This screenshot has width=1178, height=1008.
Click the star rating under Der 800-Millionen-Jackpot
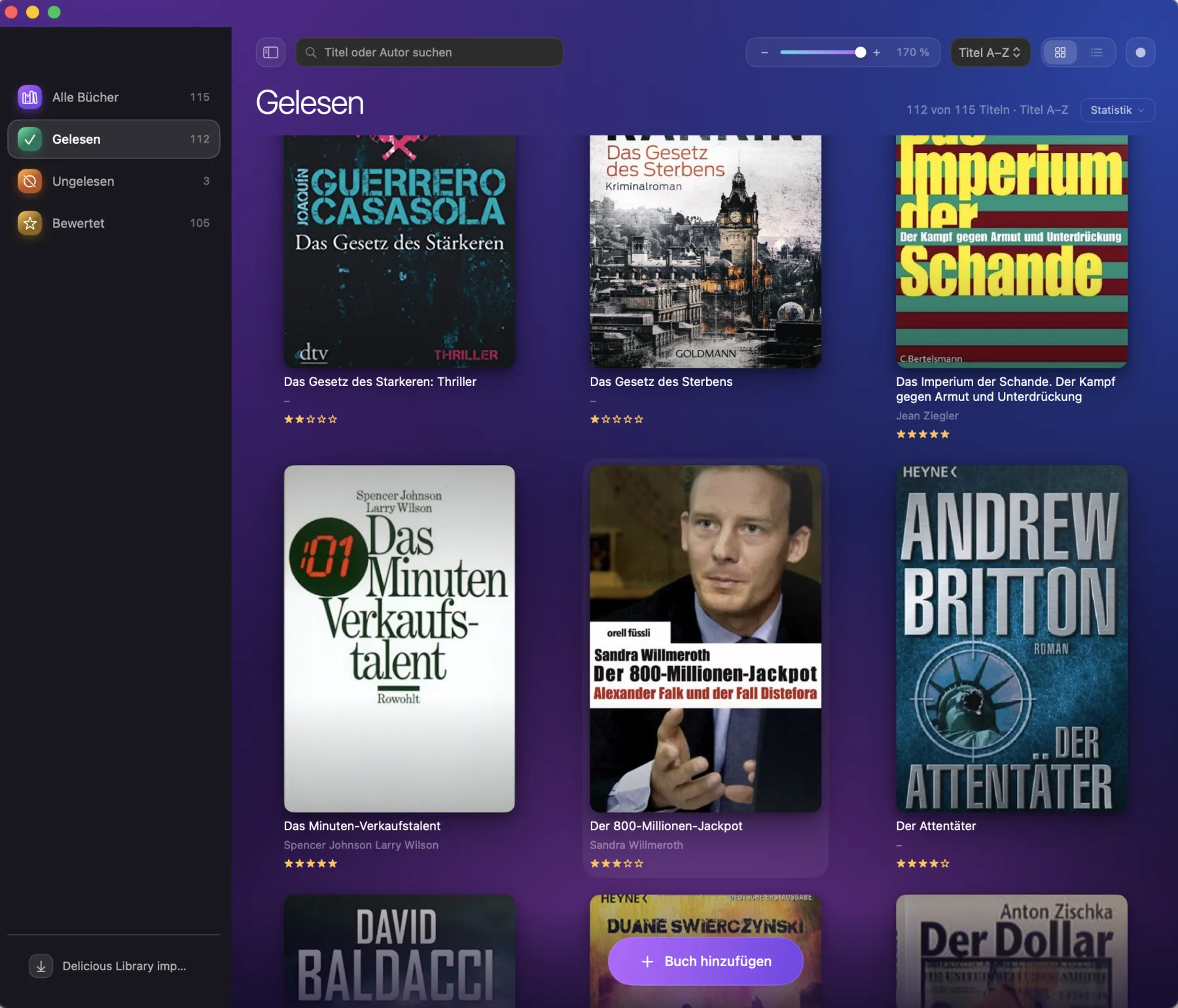(617, 863)
